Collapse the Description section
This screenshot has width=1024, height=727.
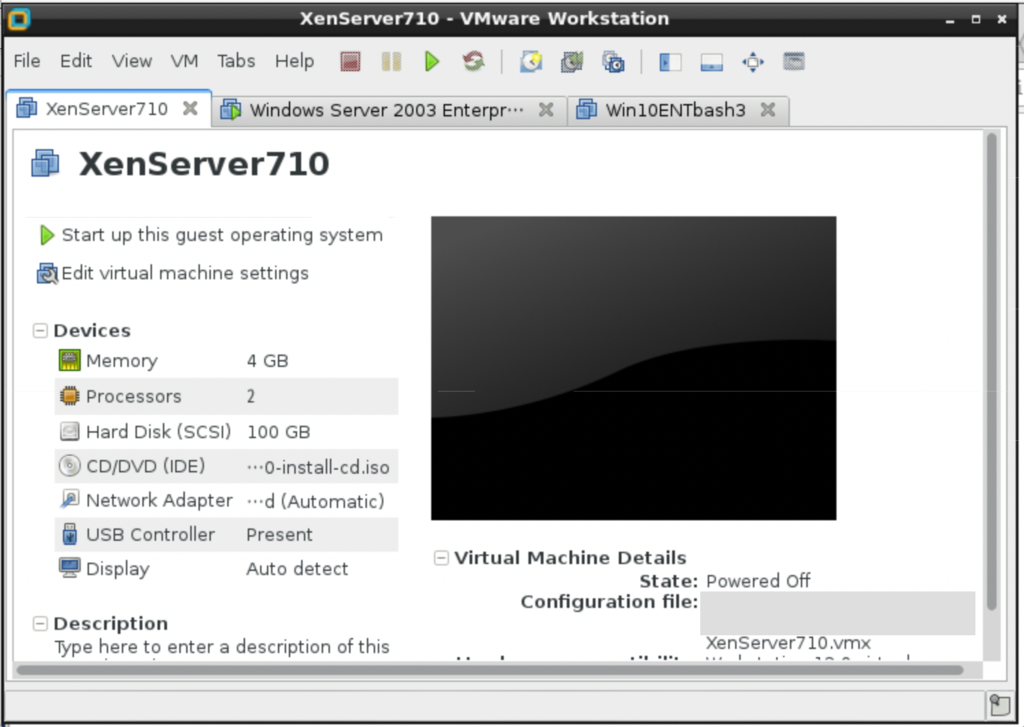tap(40, 623)
